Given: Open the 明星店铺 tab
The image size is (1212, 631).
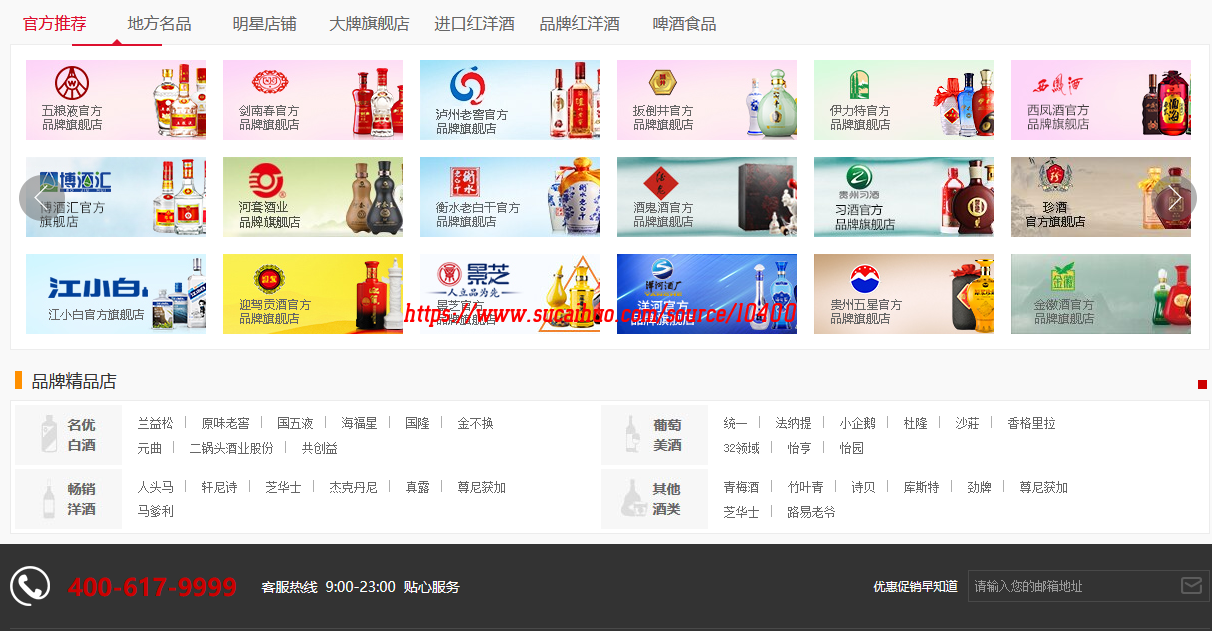Looking at the screenshot, I should coord(265,24).
